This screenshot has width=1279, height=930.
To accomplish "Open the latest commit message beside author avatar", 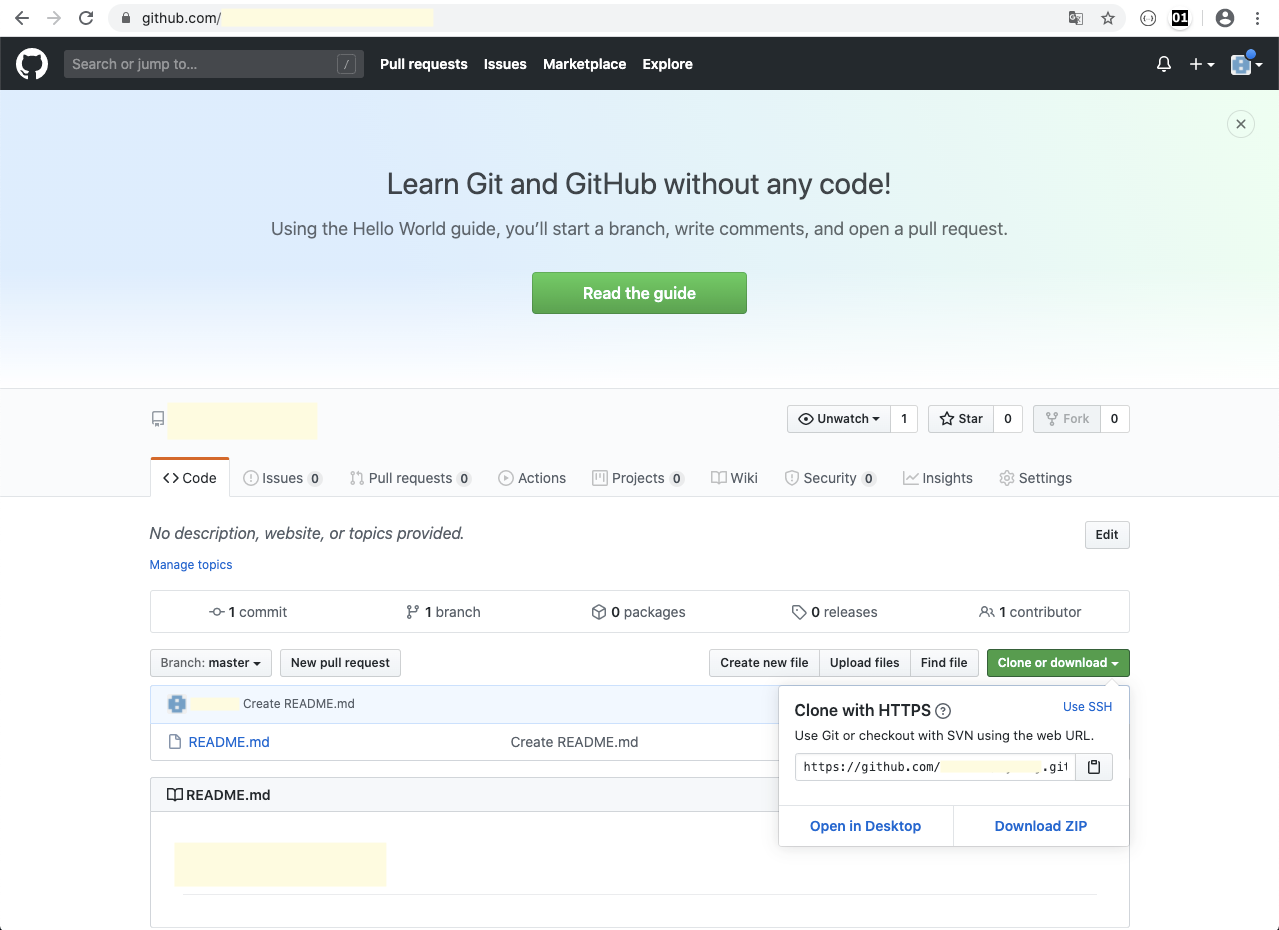I will pos(299,704).
